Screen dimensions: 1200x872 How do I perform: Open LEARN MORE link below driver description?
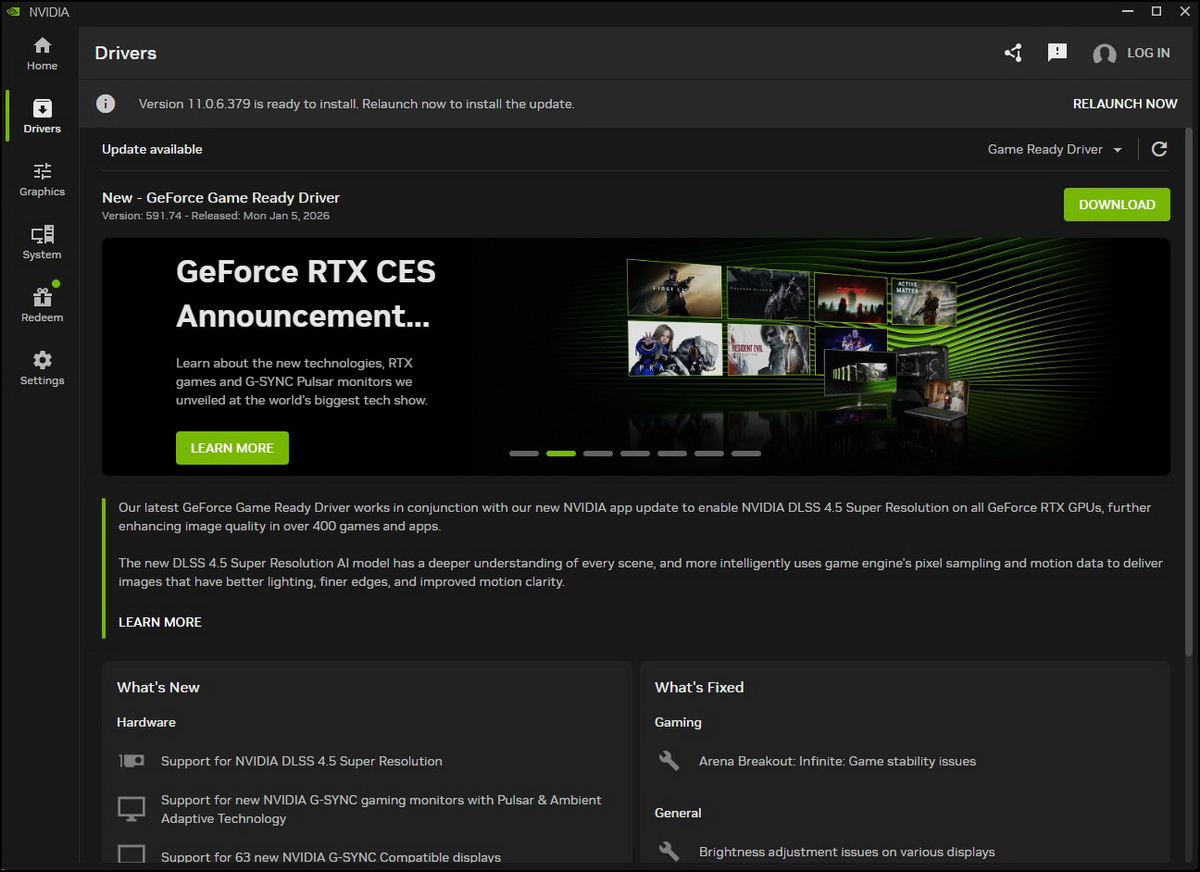(x=160, y=622)
